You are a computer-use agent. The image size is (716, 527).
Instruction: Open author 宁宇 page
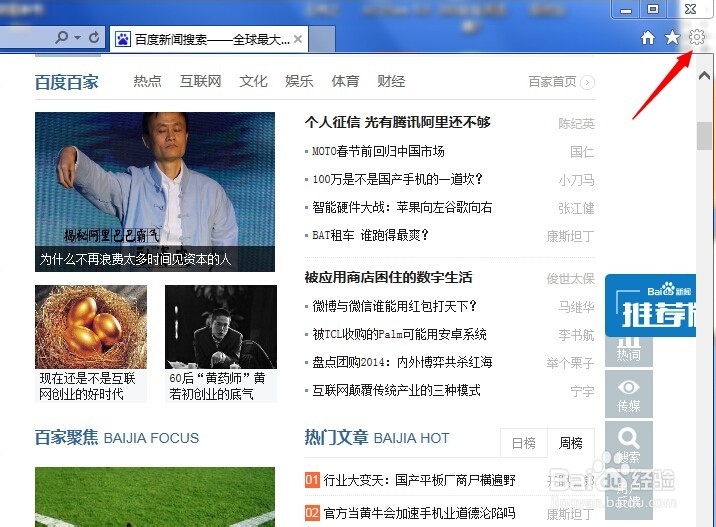582,392
